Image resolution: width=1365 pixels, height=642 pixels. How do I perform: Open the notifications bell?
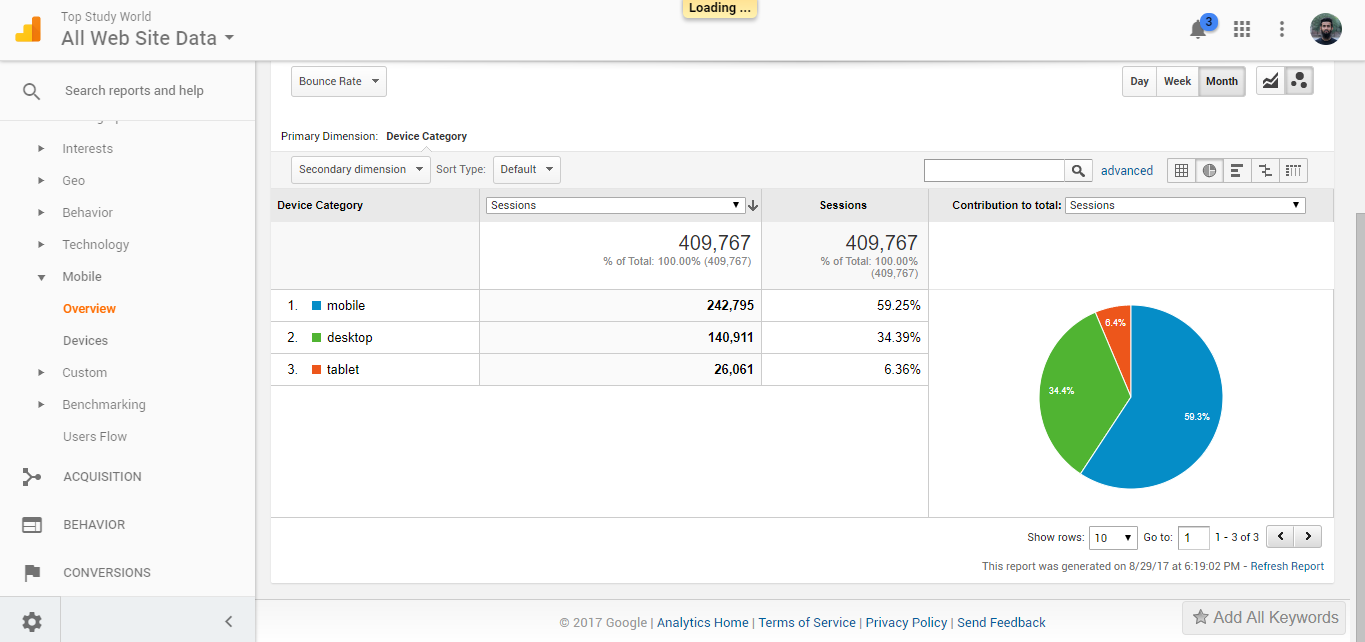pyautogui.click(x=1198, y=30)
